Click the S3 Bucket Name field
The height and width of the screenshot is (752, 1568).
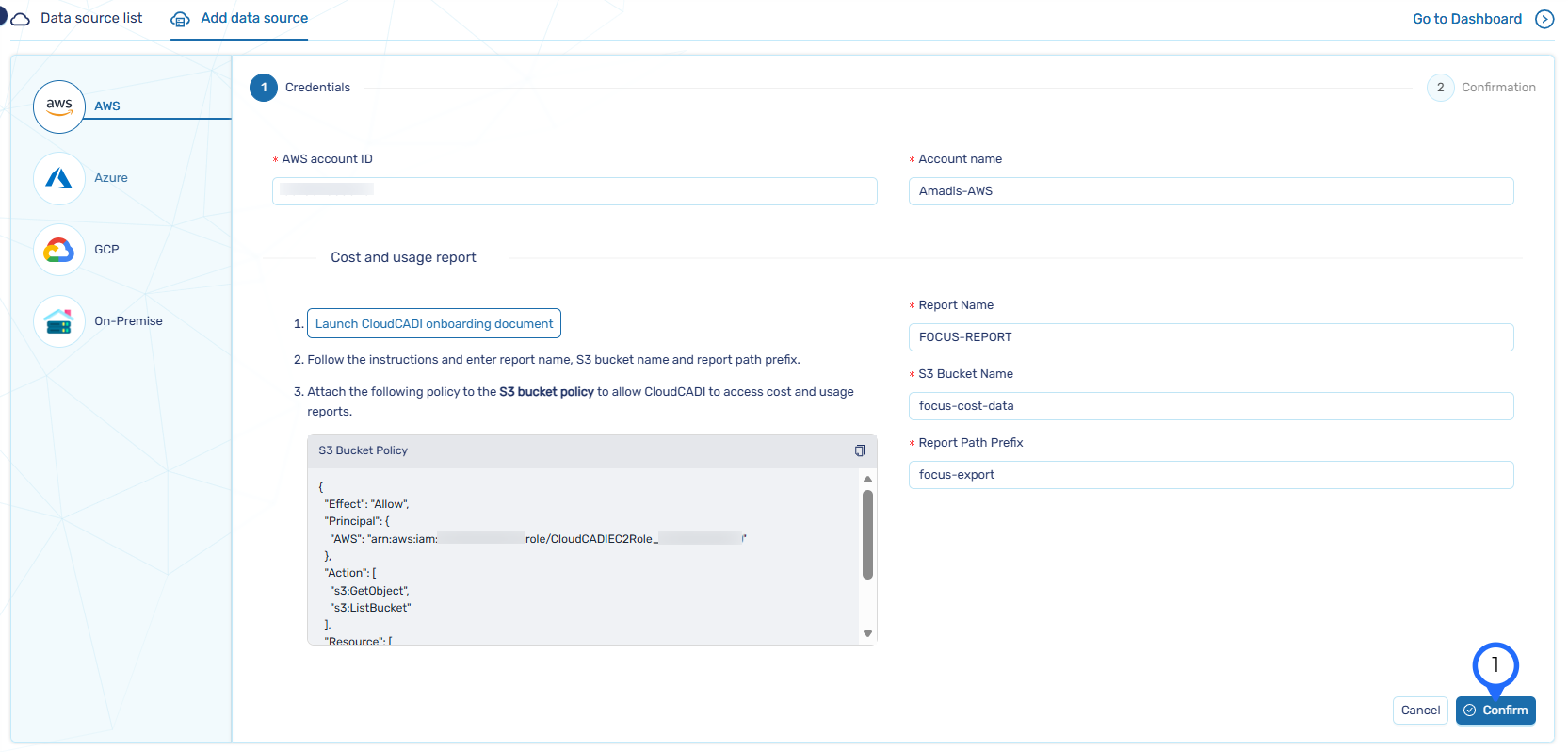(1210, 406)
